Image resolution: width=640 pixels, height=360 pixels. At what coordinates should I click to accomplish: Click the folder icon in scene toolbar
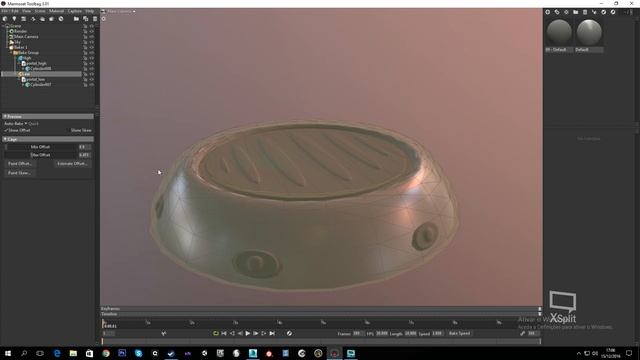click(76, 19)
